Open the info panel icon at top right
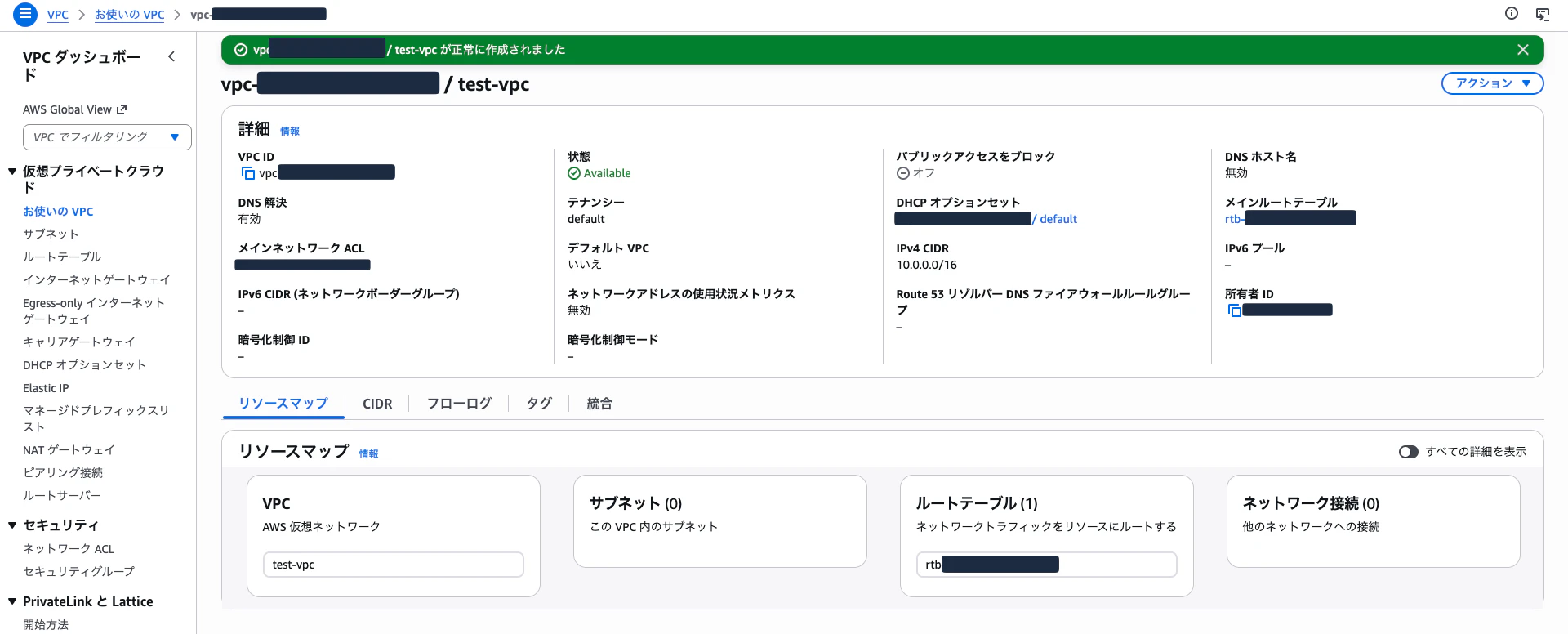The height and width of the screenshot is (634, 1568). [x=1512, y=13]
